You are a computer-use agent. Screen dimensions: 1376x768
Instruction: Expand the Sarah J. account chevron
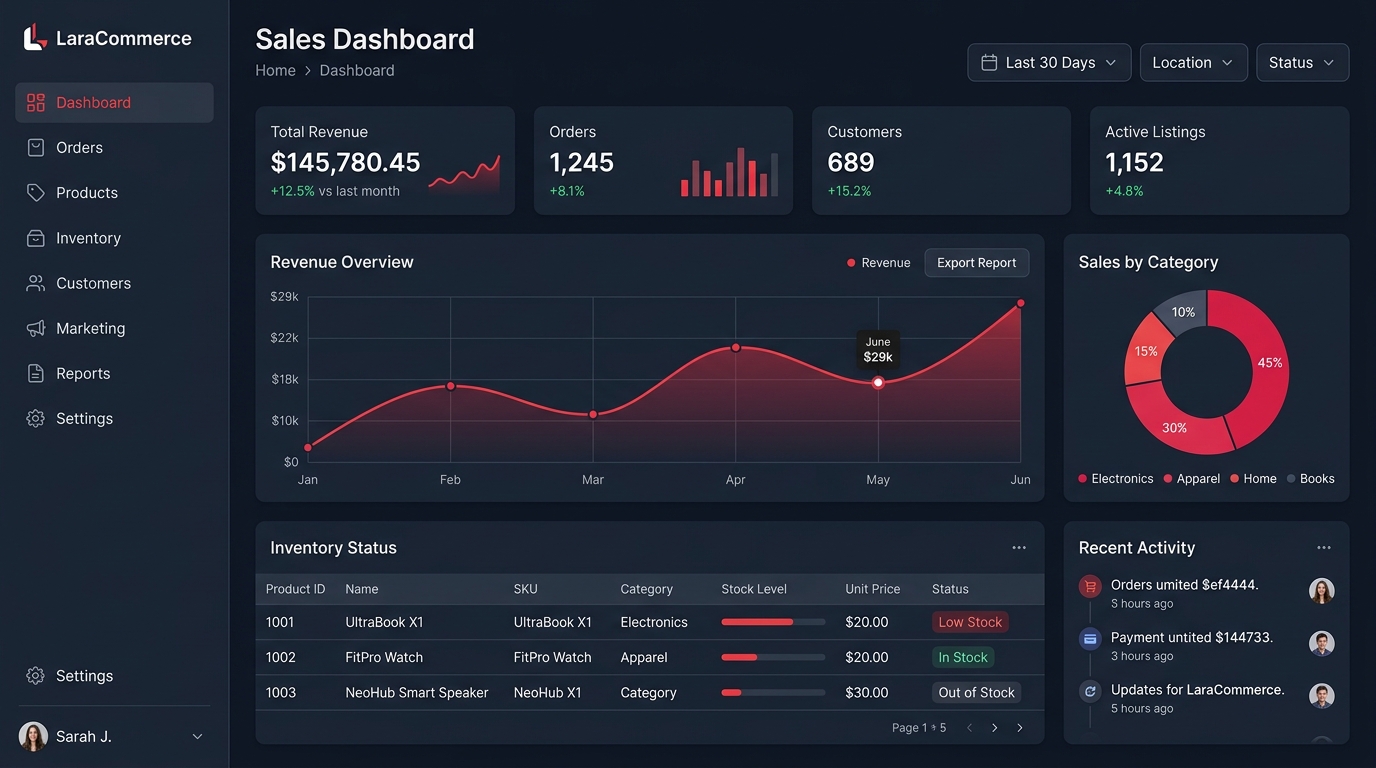[197, 737]
